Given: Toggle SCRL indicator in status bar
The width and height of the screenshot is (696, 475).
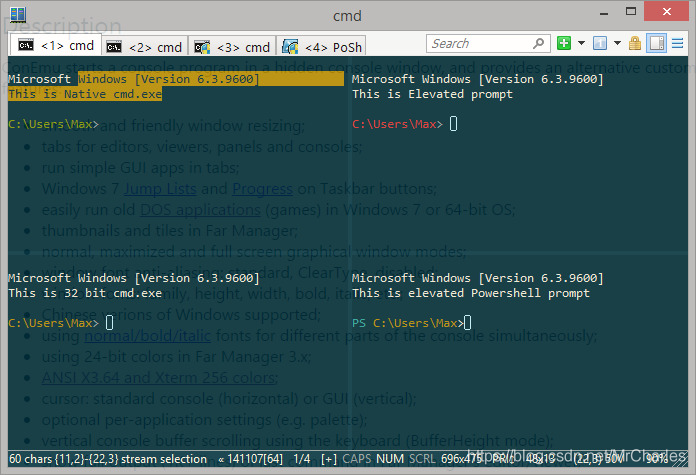Looking at the screenshot, I should click(x=422, y=459).
